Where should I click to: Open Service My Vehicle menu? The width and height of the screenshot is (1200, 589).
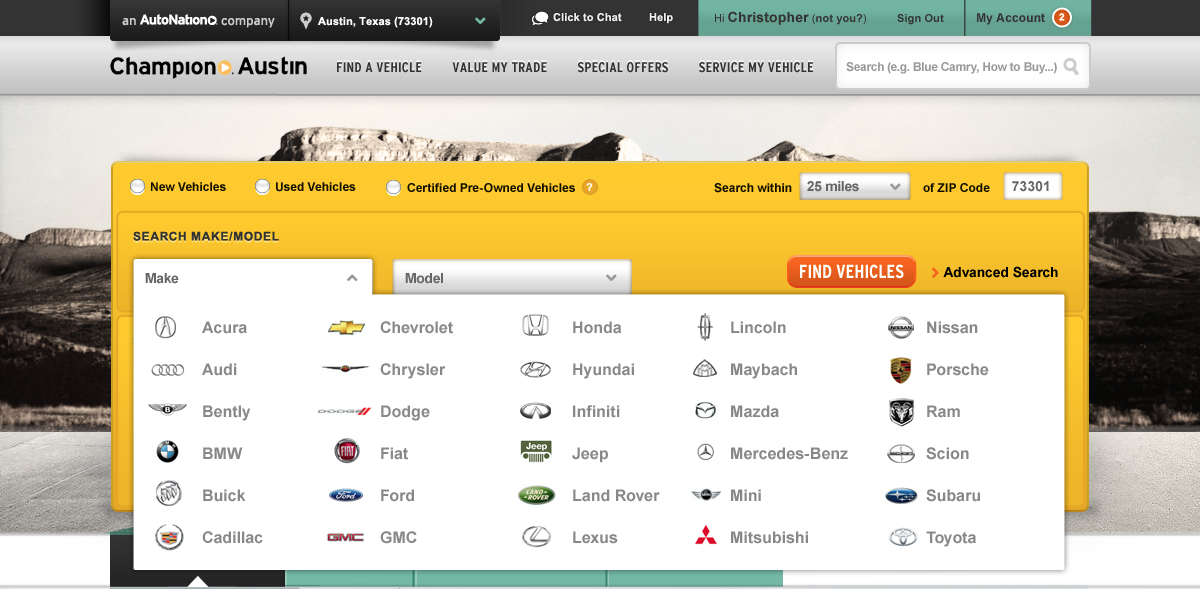(x=756, y=67)
